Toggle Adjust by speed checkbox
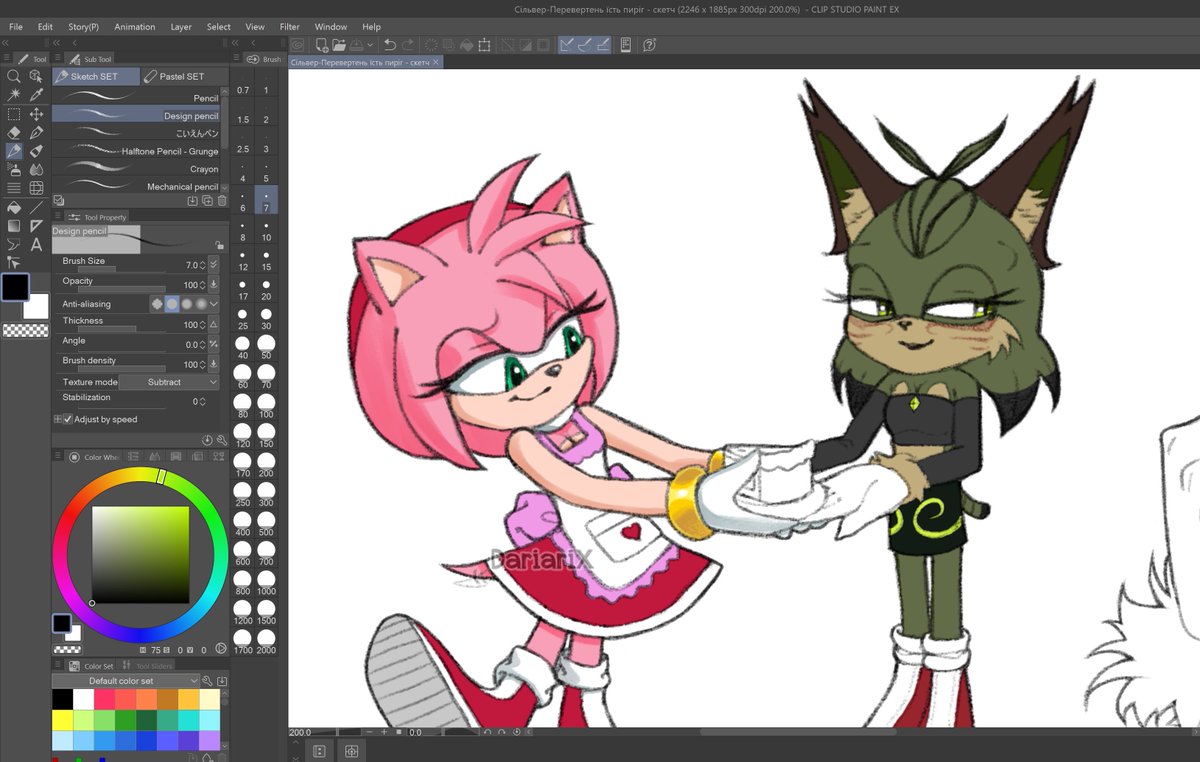 [x=68, y=419]
